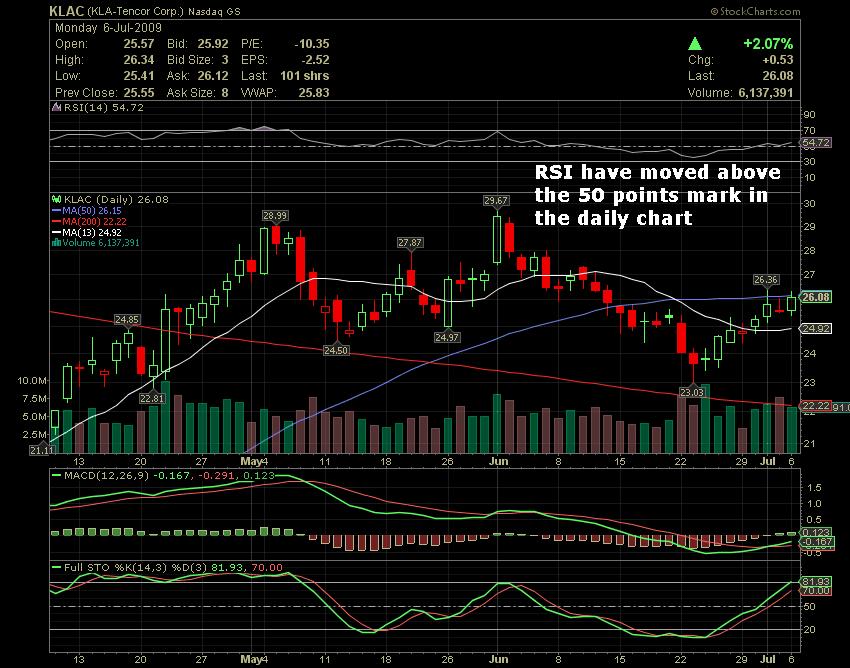This screenshot has height=668, width=850.
Task: Click the 2.5M volume axis label
Action: 34,435
